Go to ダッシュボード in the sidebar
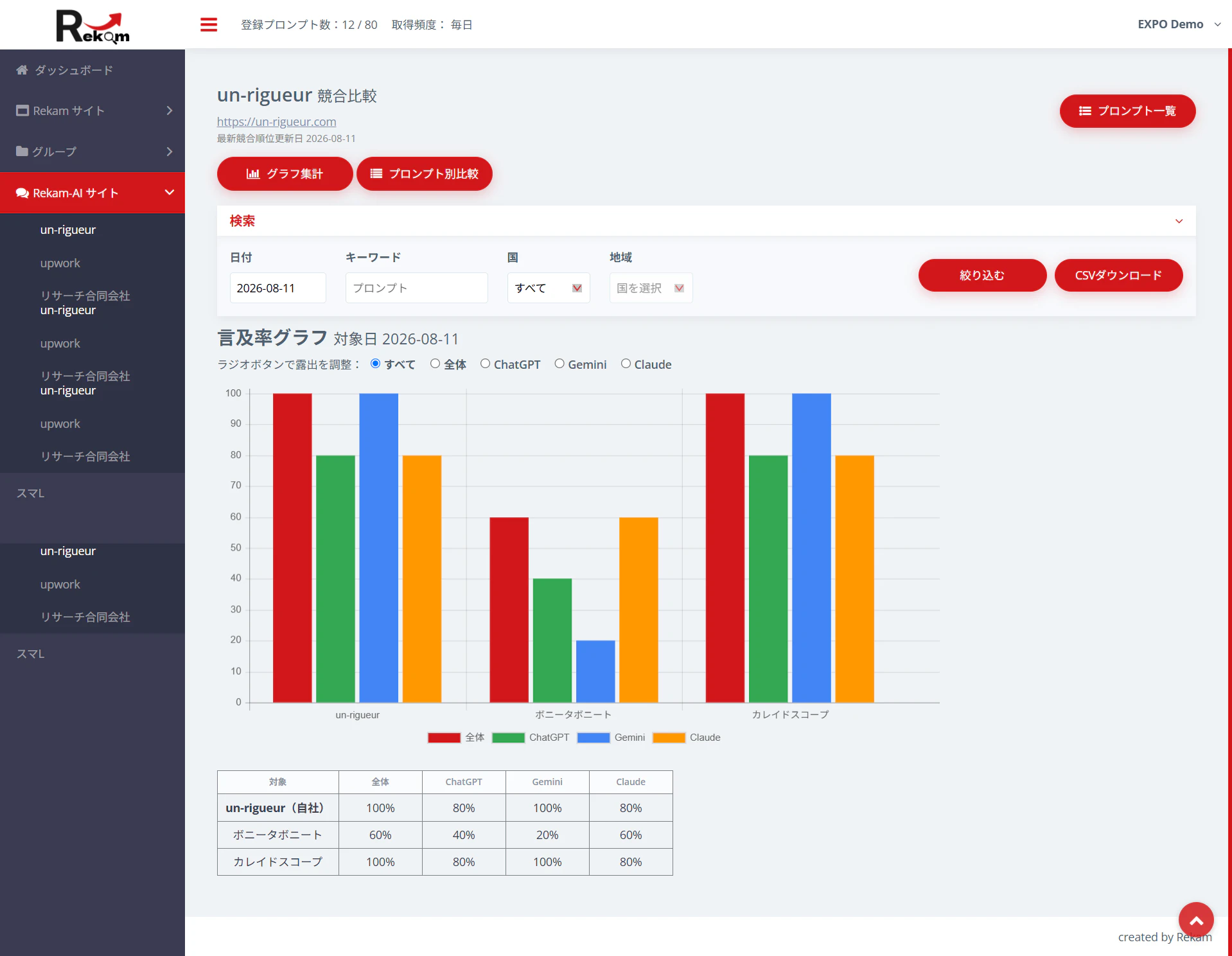 coord(92,70)
